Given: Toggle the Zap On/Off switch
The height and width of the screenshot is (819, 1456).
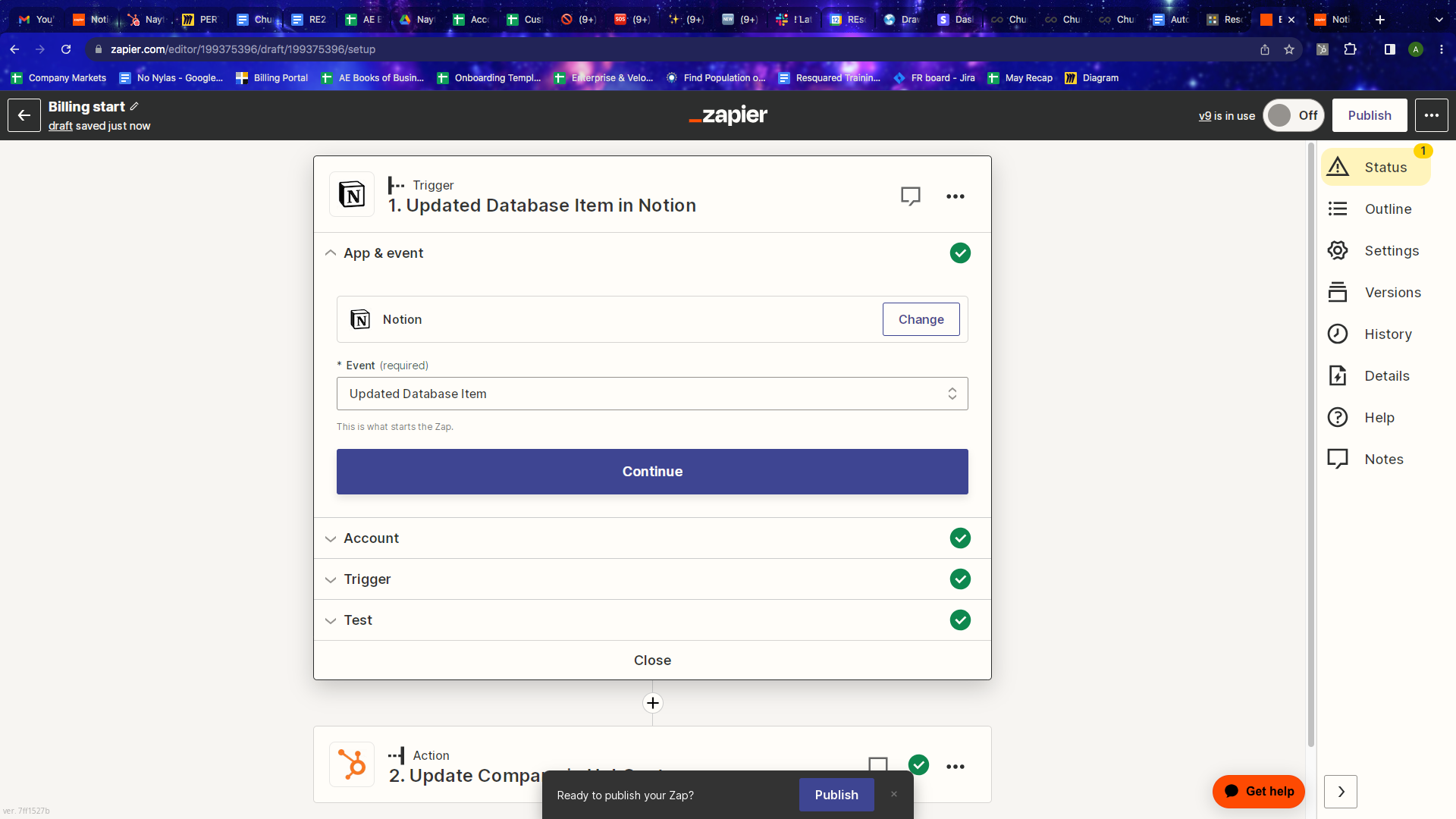Looking at the screenshot, I should [x=1294, y=115].
